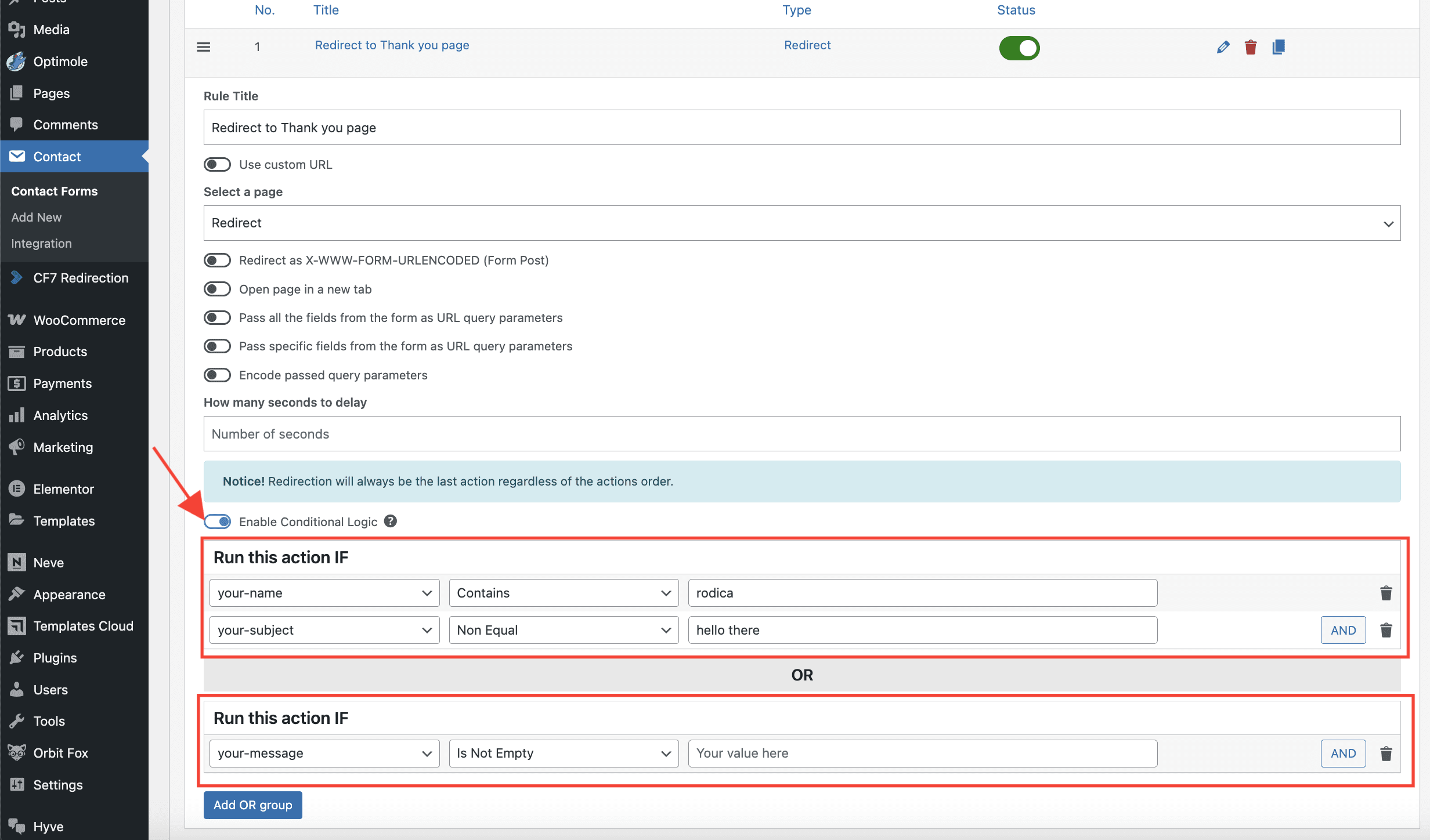The height and width of the screenshot is (840, 1430).
Task: Click the AND button on the your-subject row
Action: (1343, 630)
